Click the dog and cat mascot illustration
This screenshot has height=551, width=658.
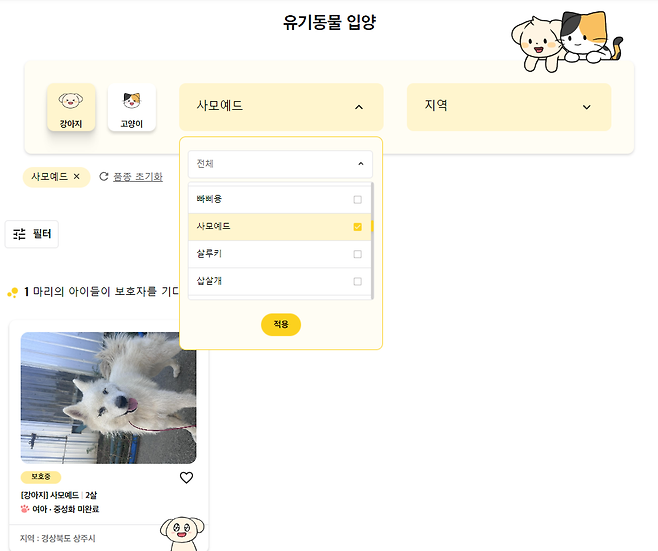(x=567, y=41)
